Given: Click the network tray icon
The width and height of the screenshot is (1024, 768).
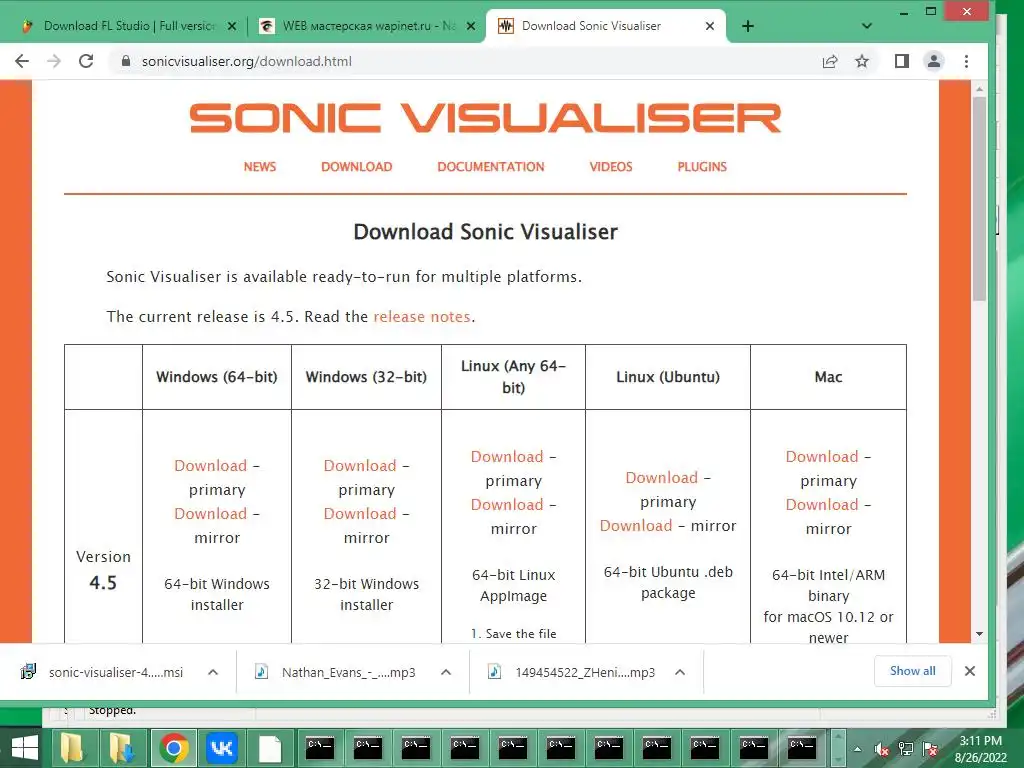Looking at the screenshot, I should [x=906, y=750].
